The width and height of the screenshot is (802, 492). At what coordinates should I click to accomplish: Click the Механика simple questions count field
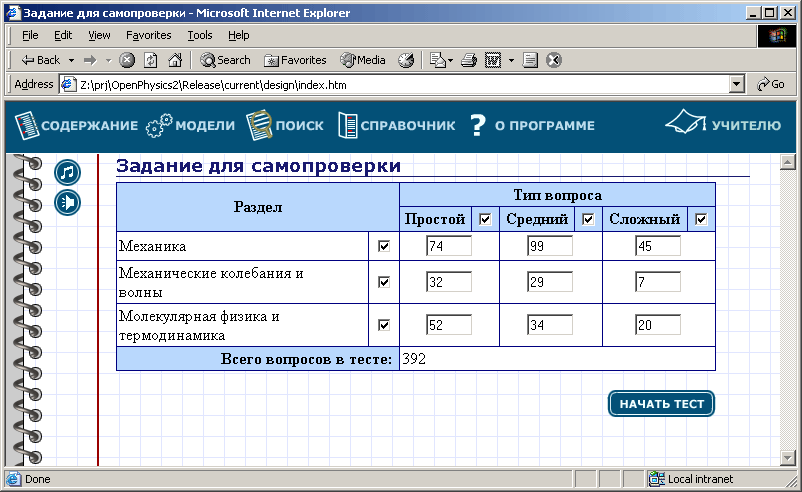click(x=448, y=246)
